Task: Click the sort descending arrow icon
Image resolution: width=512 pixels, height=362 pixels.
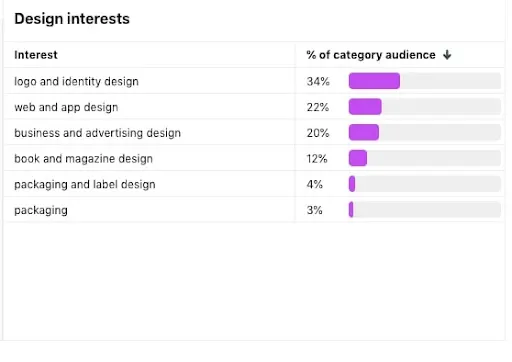Action: point(447,55)
